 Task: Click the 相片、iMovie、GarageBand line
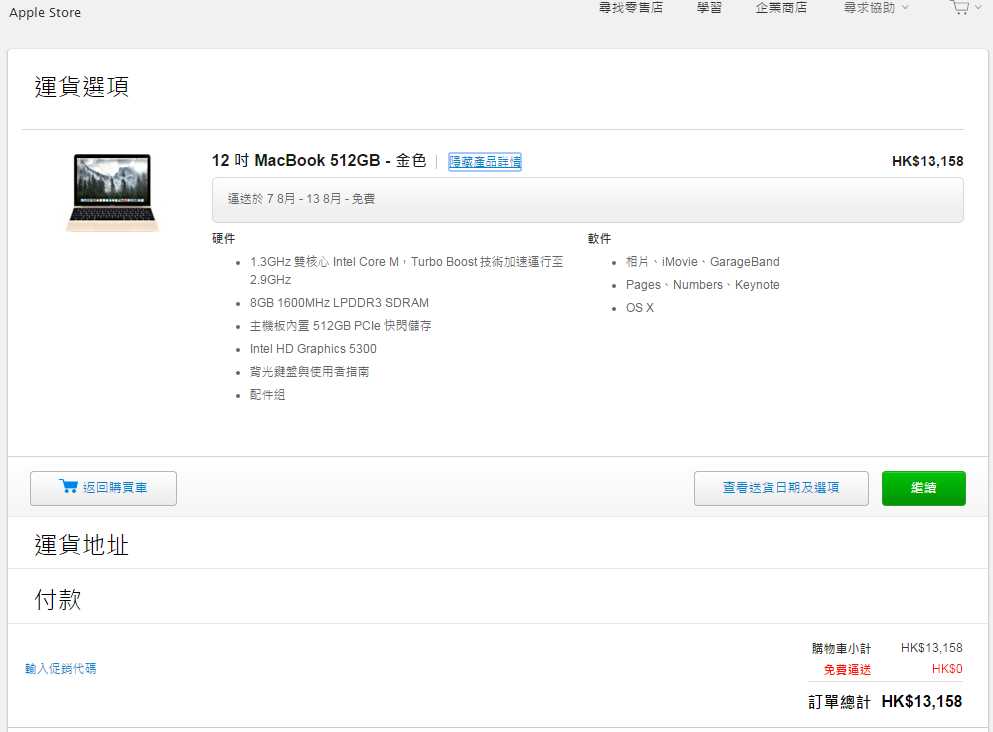click(702, 262)
